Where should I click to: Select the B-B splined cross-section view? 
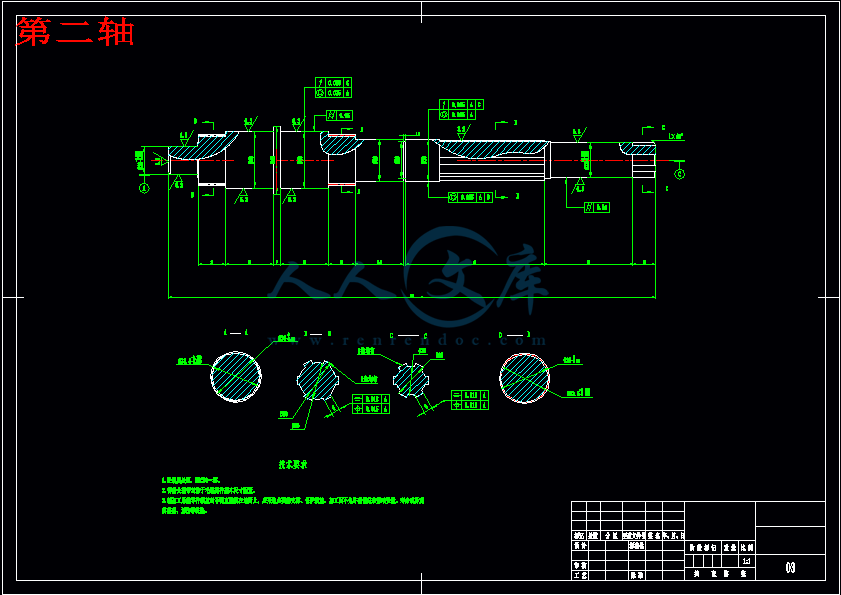tap(317, 379)
